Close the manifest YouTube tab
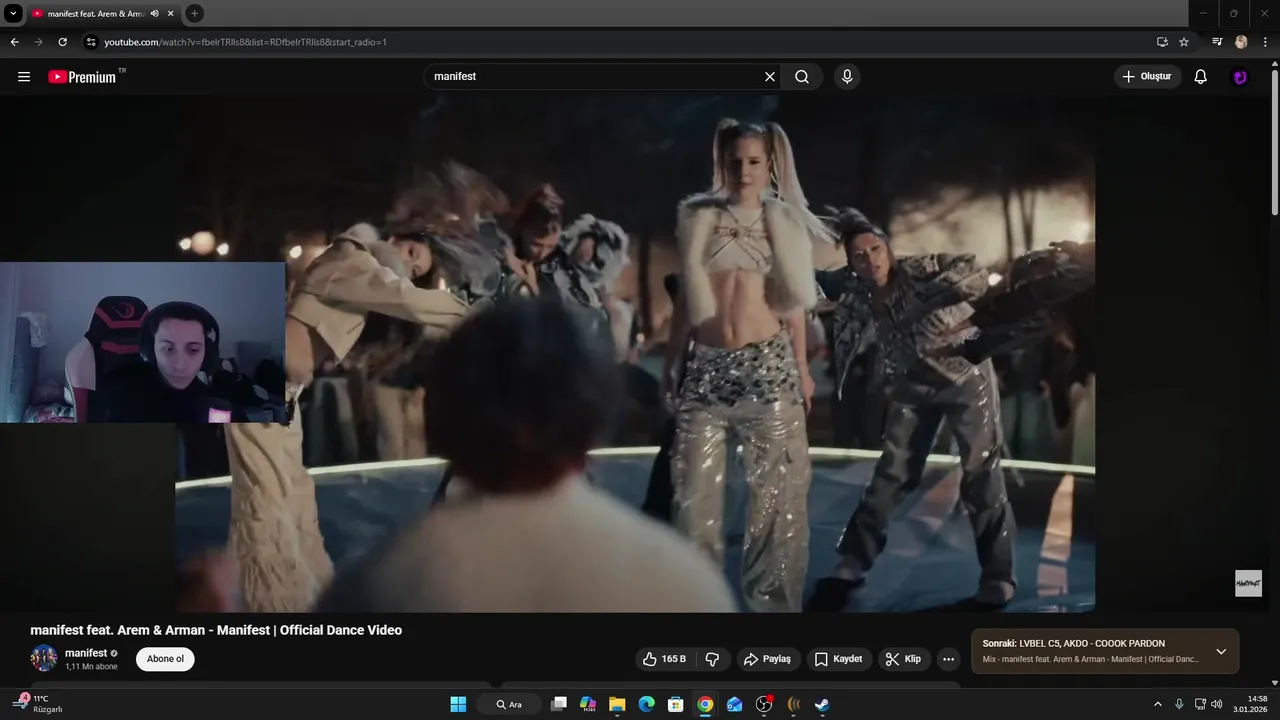 (x=171, y=14)
